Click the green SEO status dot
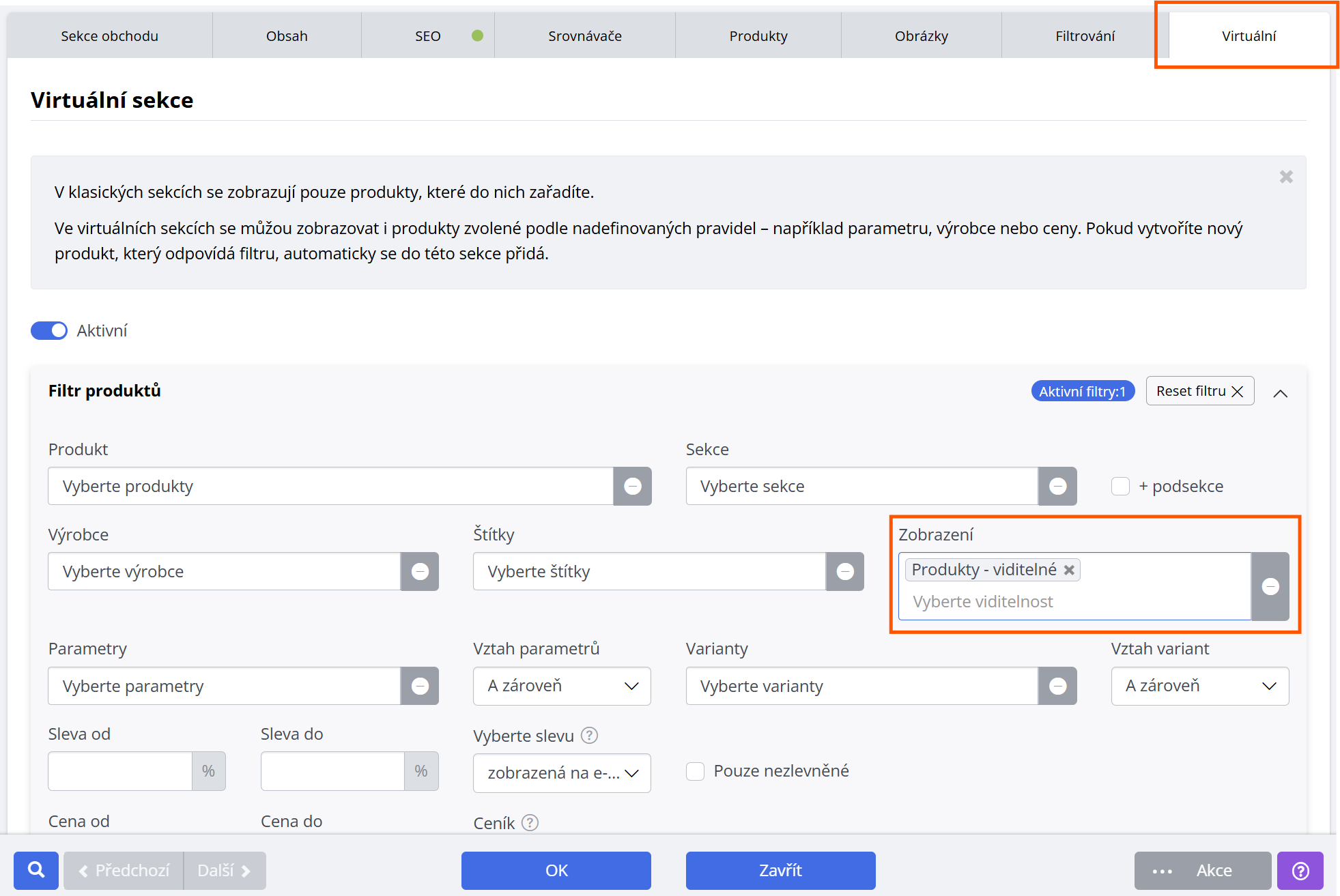1340x896 pixels. coord(477,35)
